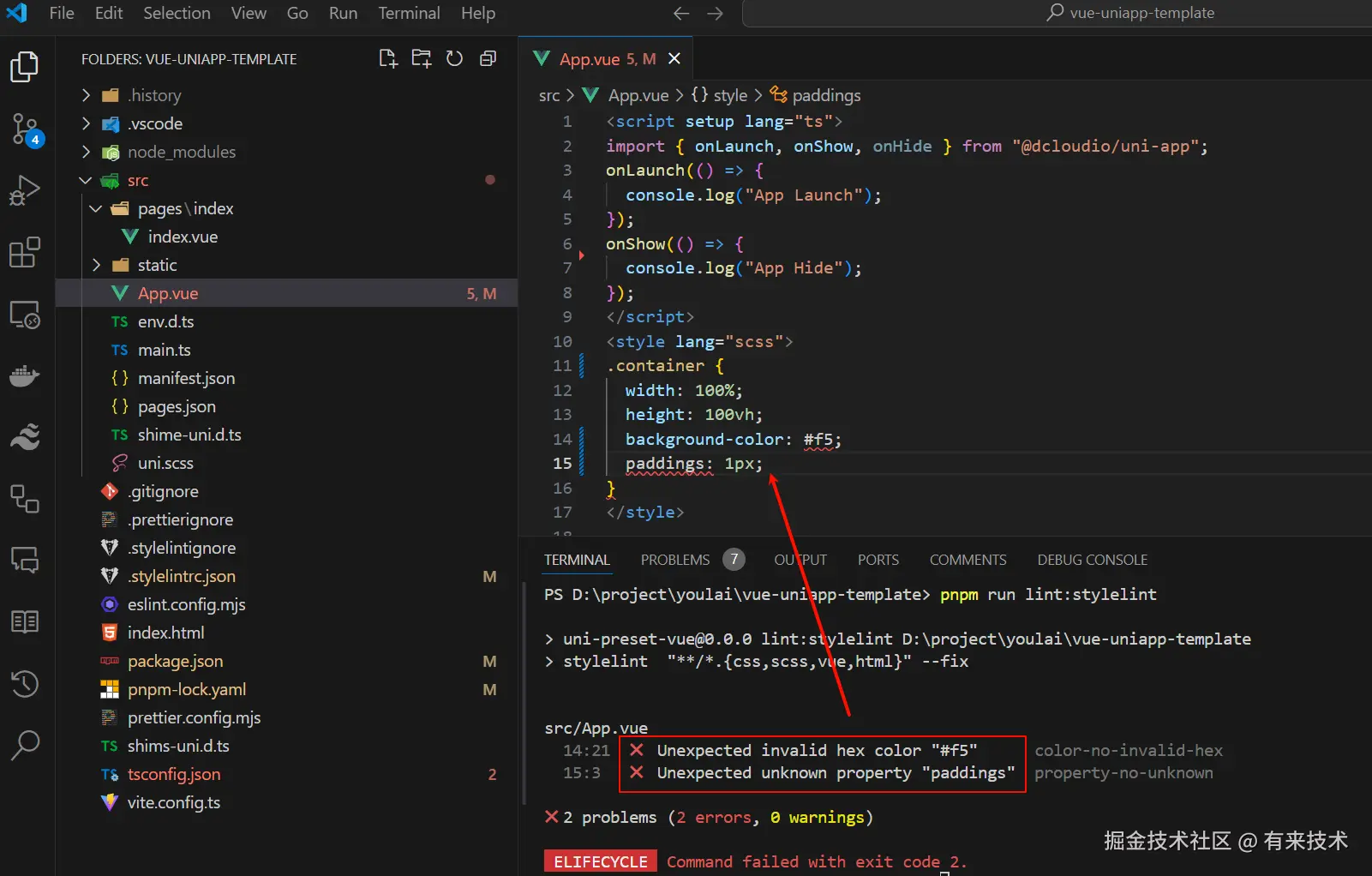Collapse all folders in explorer

pyautogui.click(x=488, y=58)
